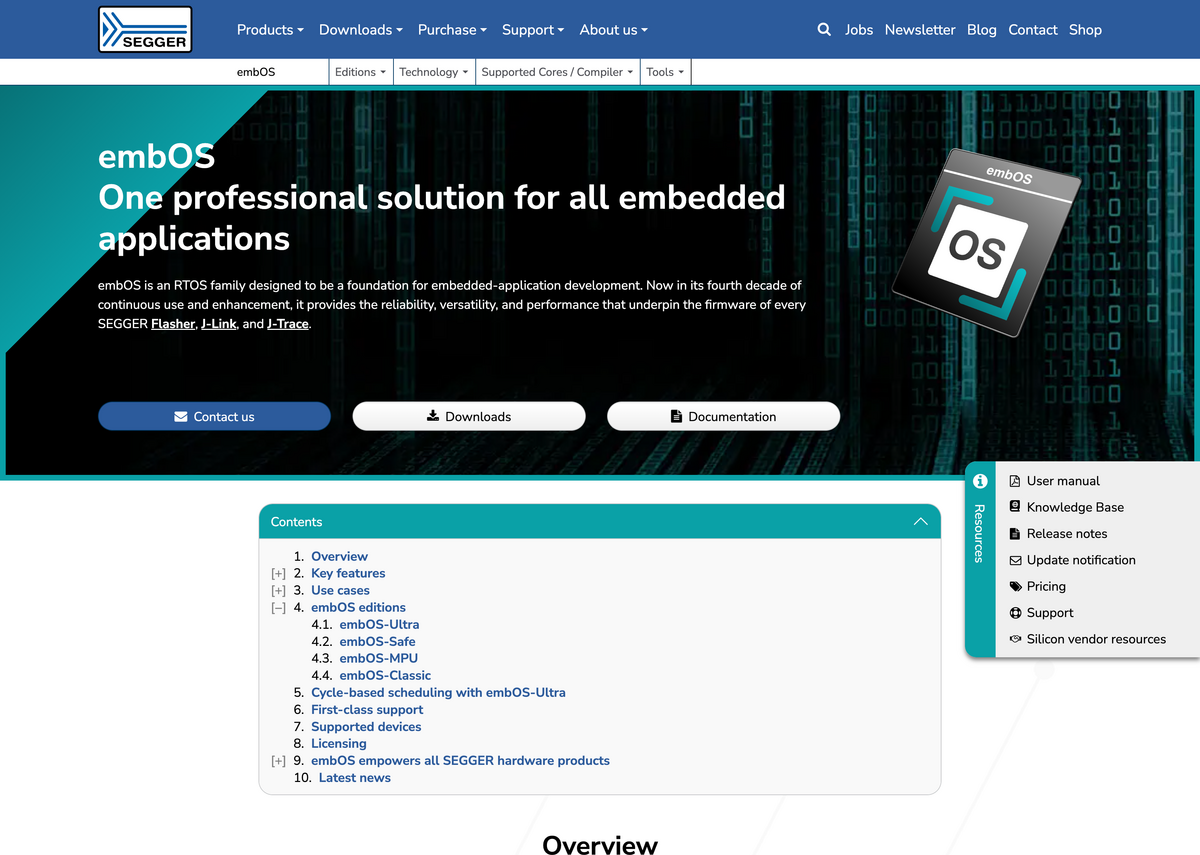Viewport: 1200px width, 855px height.
Task: Click the Support lifebuoy icon
Action: (x=1015, y=613)
